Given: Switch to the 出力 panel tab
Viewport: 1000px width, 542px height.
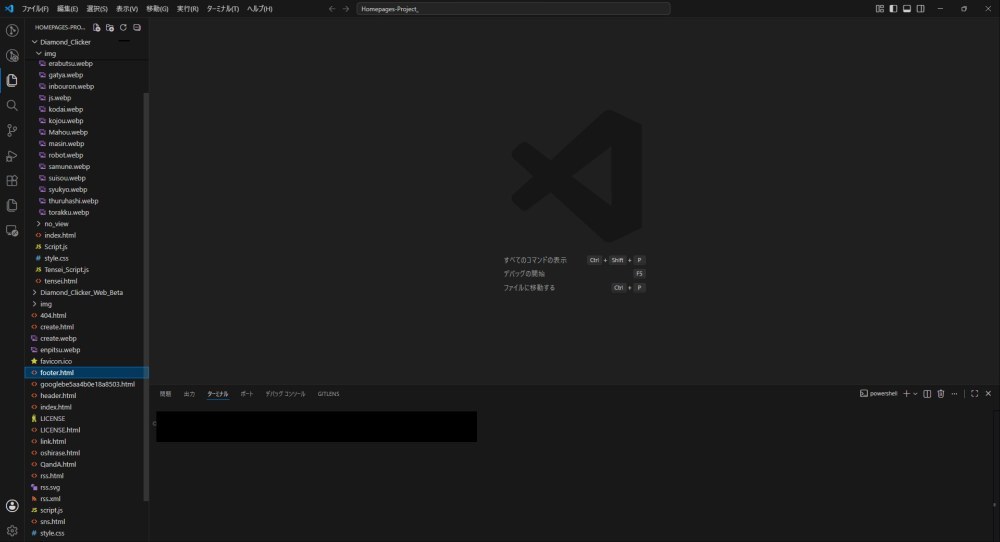Looking at the screenshot, I should click(x=189, y=394).
